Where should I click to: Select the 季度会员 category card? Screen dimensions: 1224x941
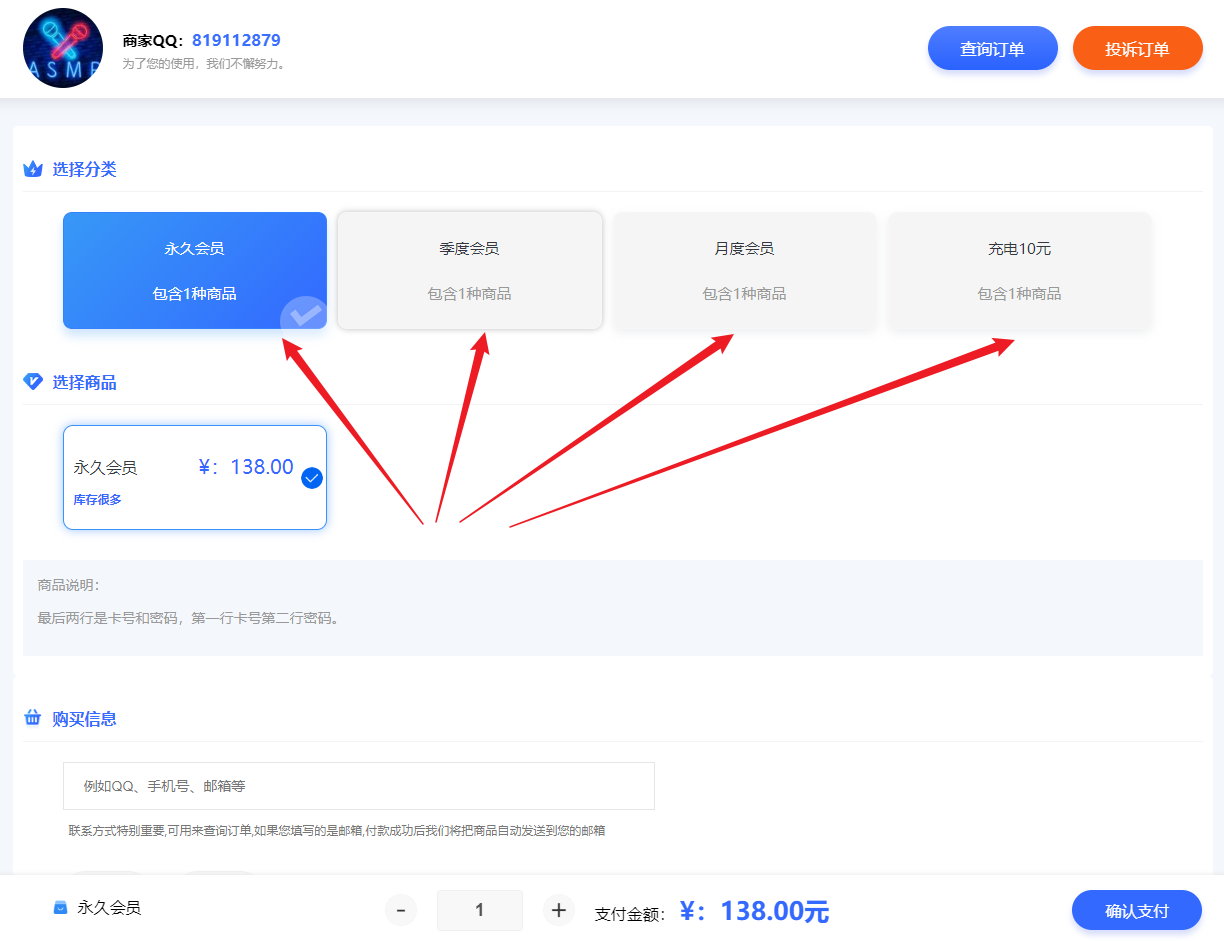(x=470, y=270)
